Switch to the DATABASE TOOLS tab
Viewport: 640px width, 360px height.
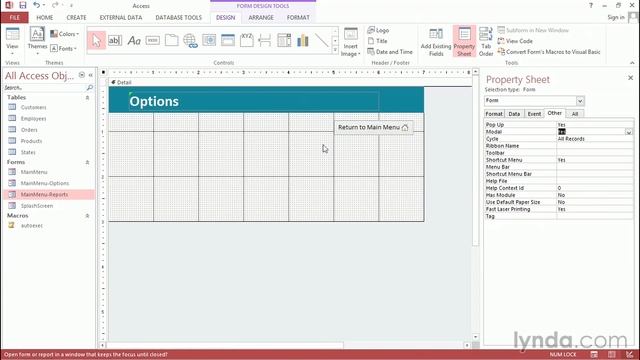[x=178, y=18]
